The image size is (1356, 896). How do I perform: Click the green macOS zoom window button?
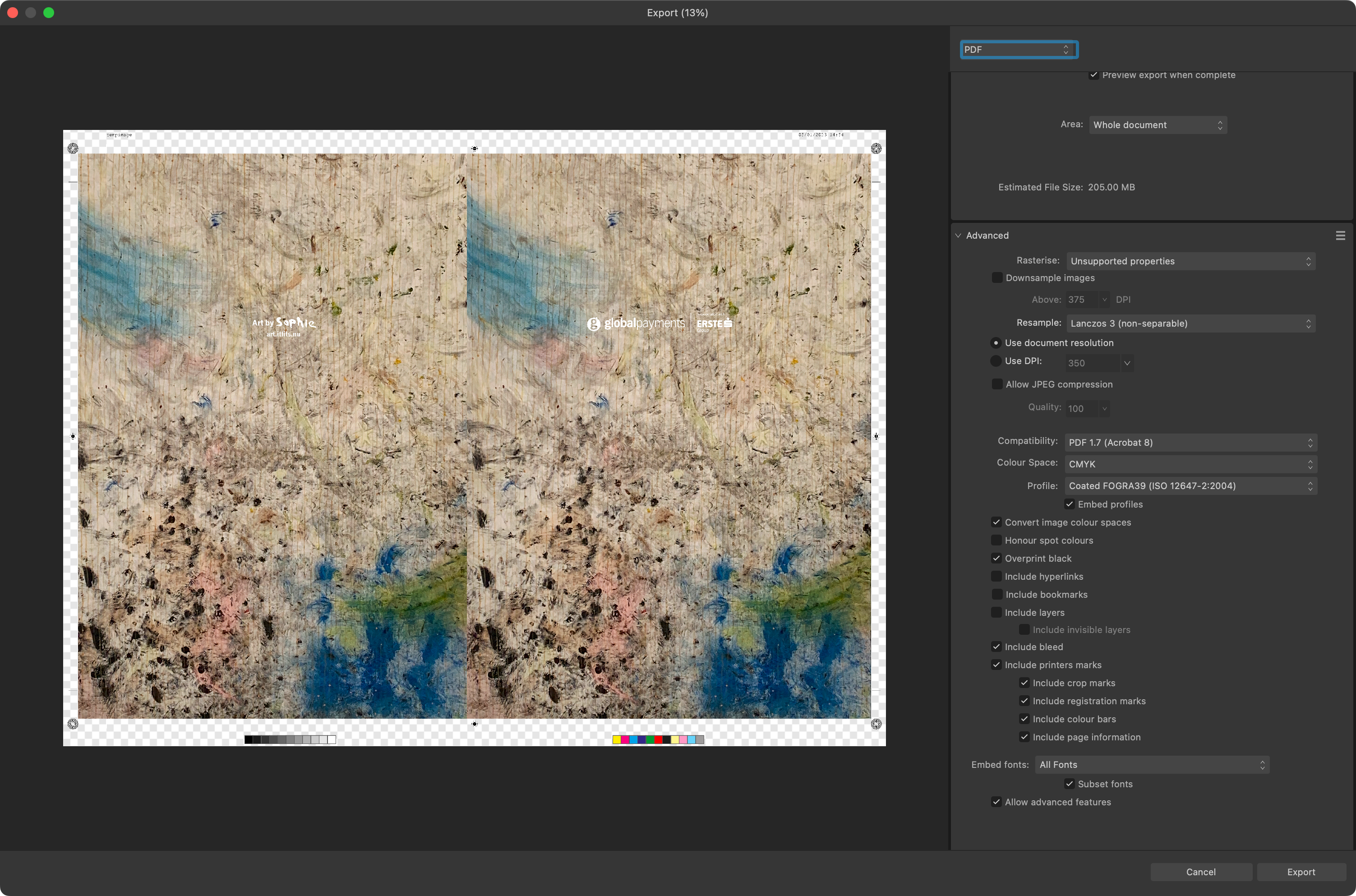click(49, 13)
